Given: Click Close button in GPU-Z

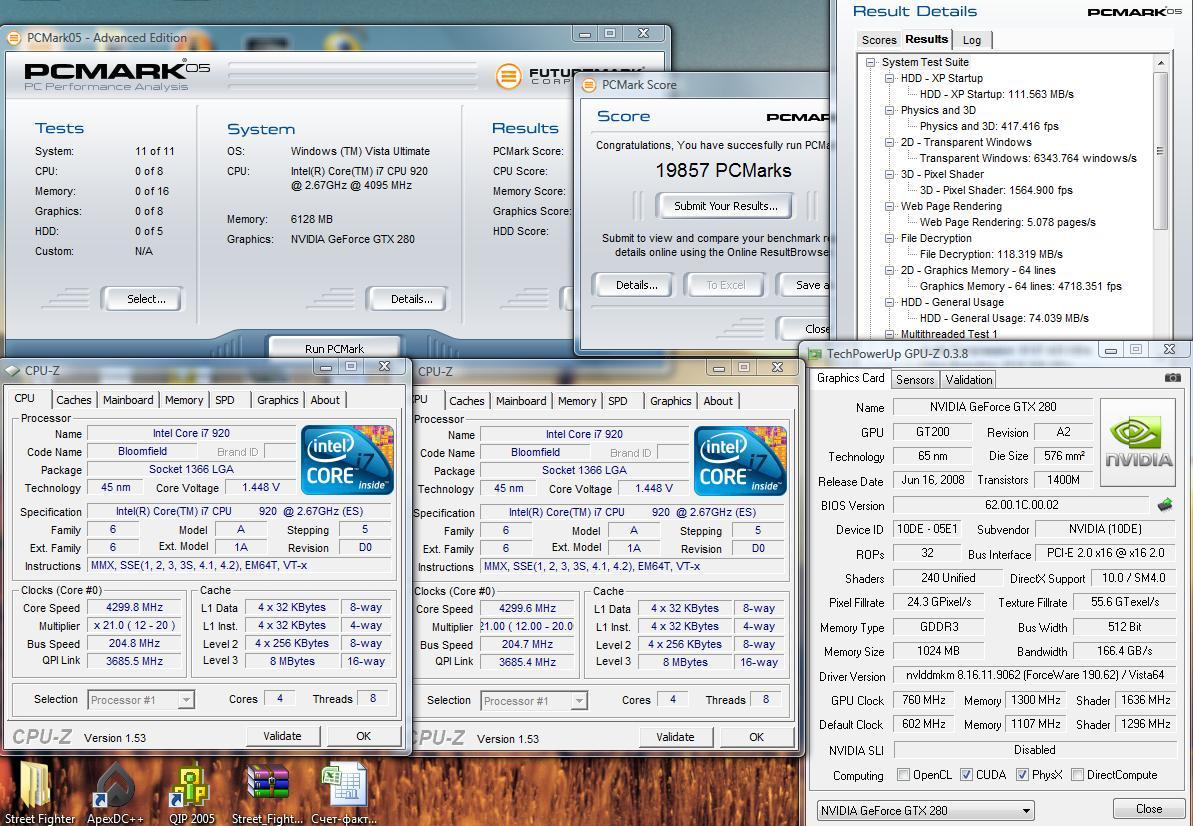Looking at the screenshot, I should click(x=1149, y=809).
